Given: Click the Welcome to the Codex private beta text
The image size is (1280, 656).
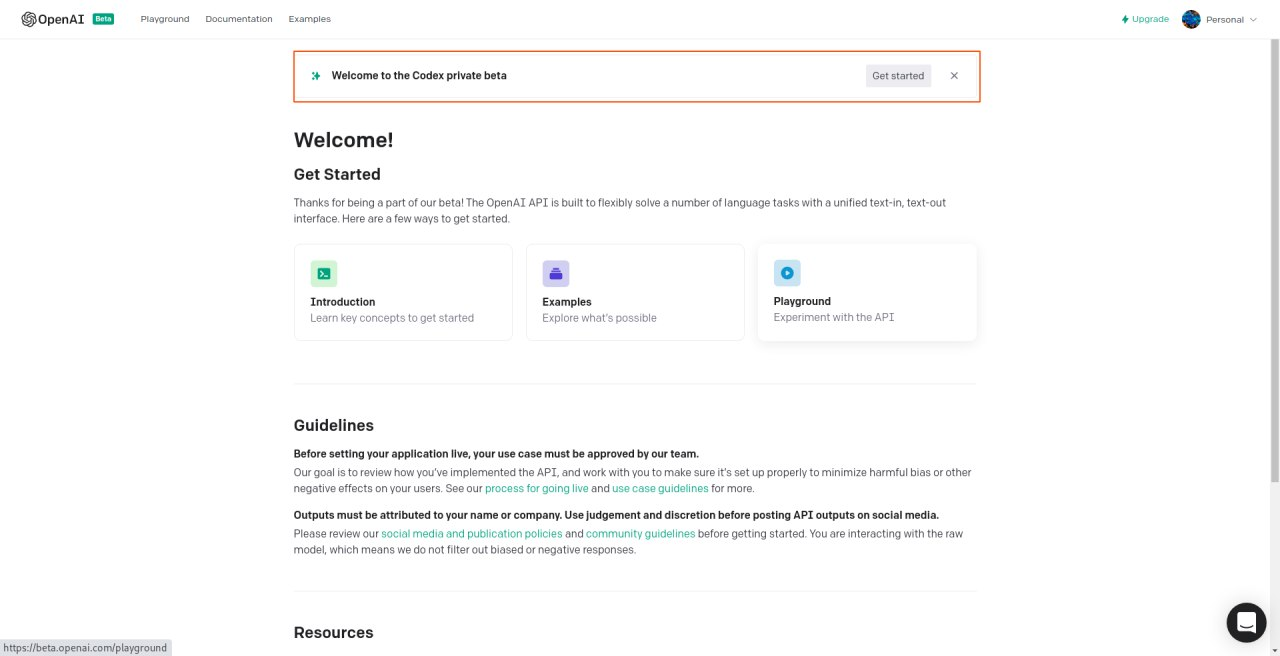Looking at the screenshot, I should tap(419, 76).
